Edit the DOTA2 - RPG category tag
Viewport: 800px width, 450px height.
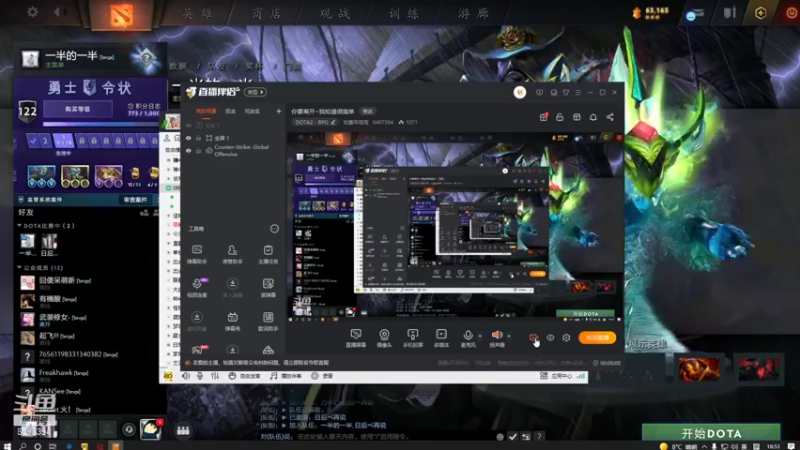tap(315, 122)
